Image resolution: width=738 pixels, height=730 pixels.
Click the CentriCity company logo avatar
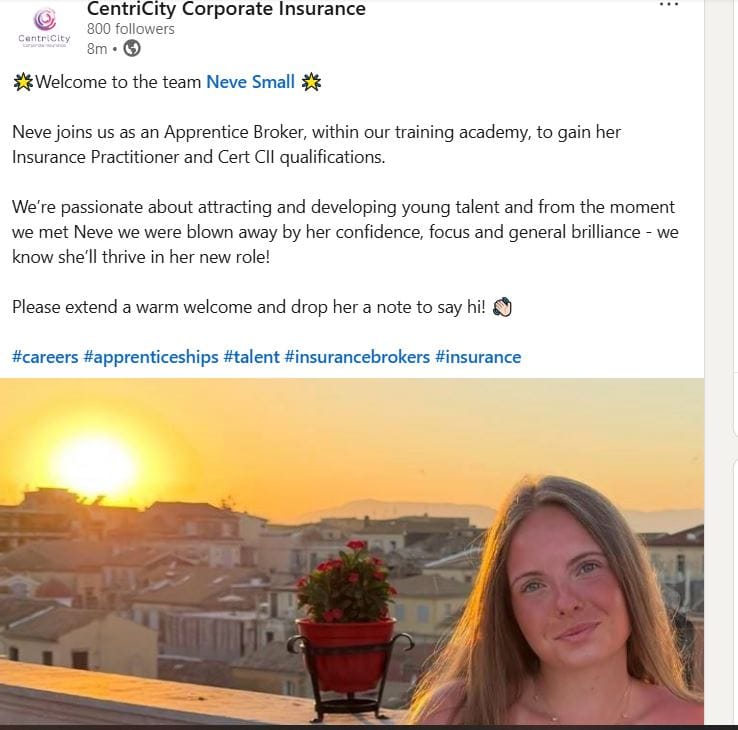point(44,28)
